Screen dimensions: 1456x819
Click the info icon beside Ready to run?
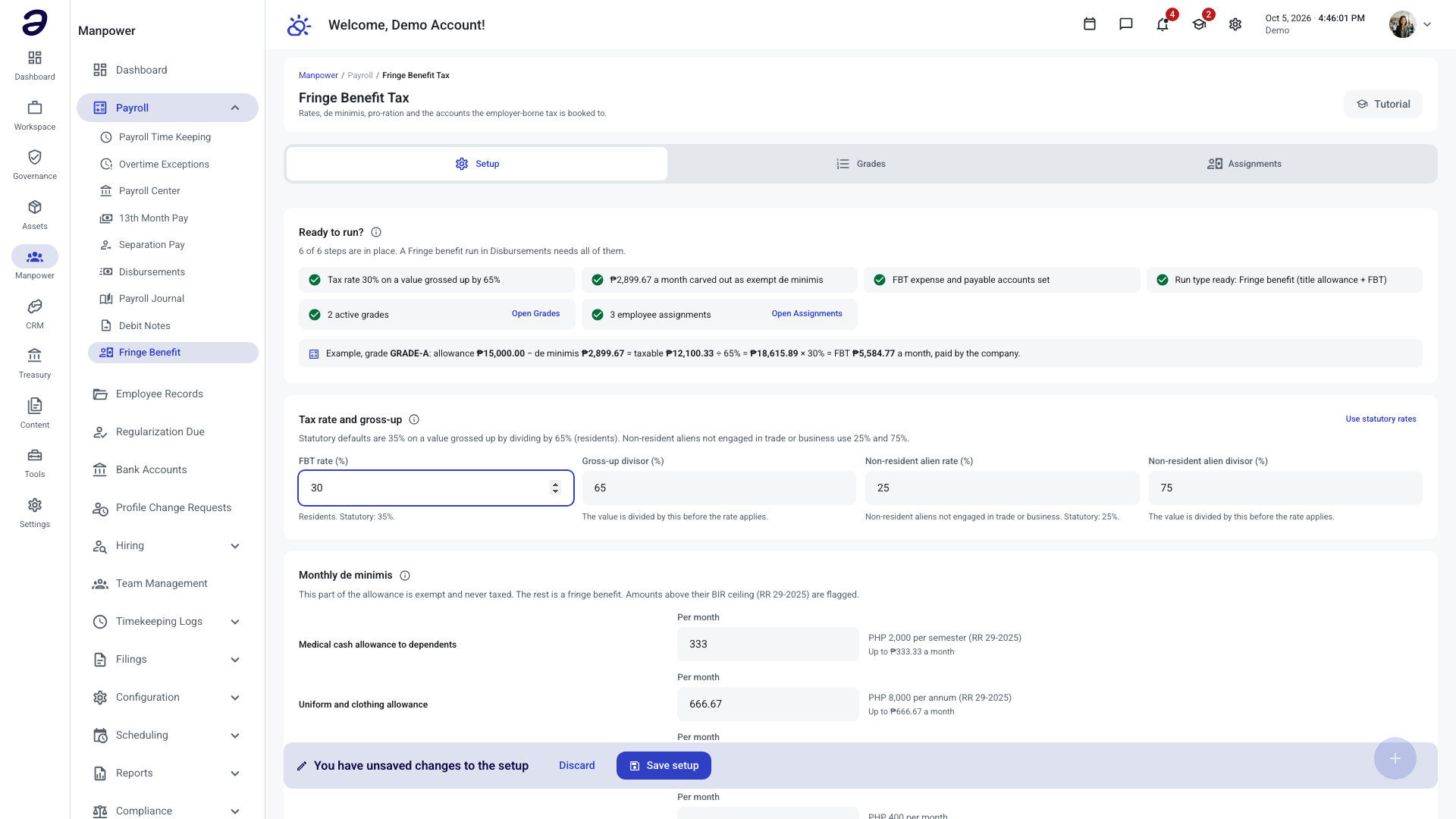pyautogui.click(x=376, y=232)
